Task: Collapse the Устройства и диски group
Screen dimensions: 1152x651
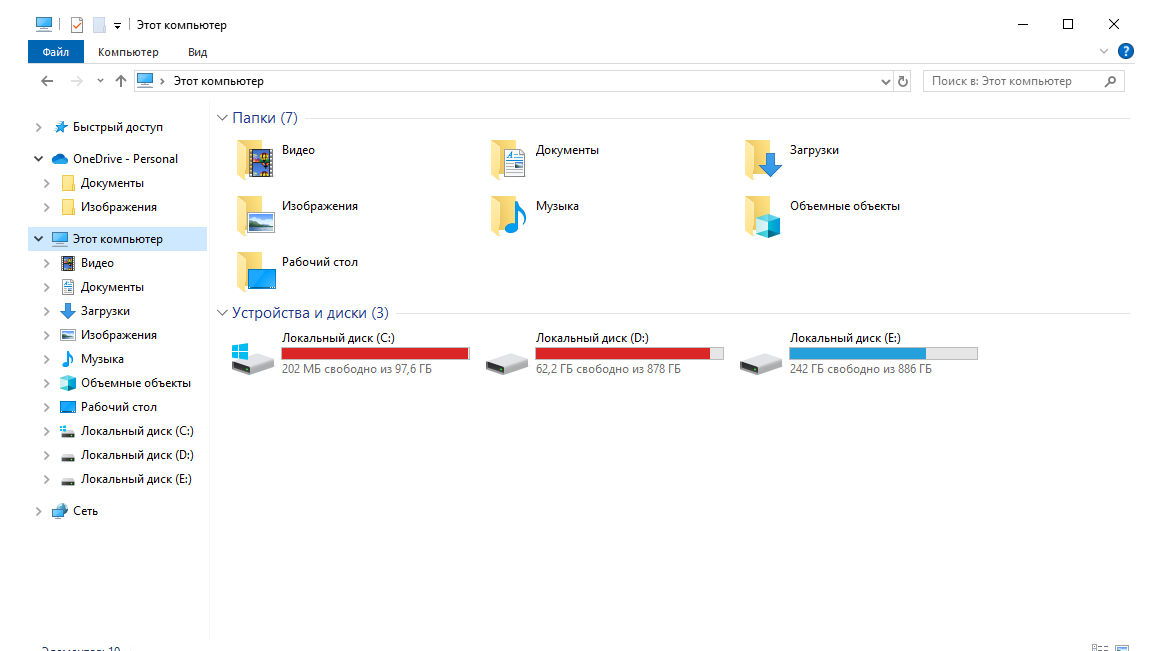Action: (222, 313)
